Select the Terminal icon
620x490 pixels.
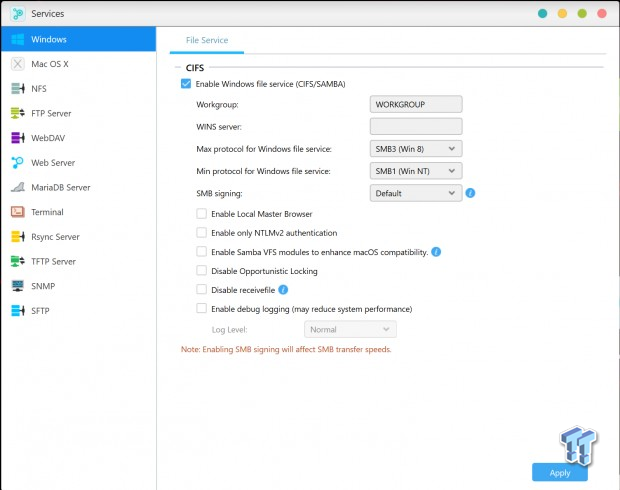click(17, 212)
